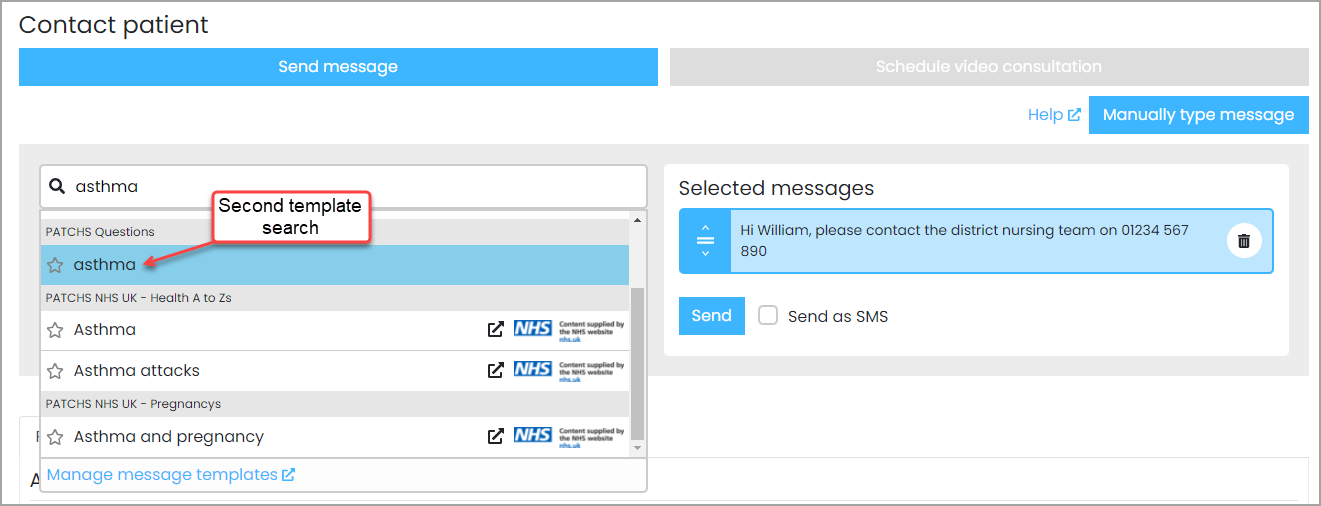The height and width of the screenshot is (506, 1321).
Task: Click the template search field
Action: pyautogui.click(x=350, y=187)
